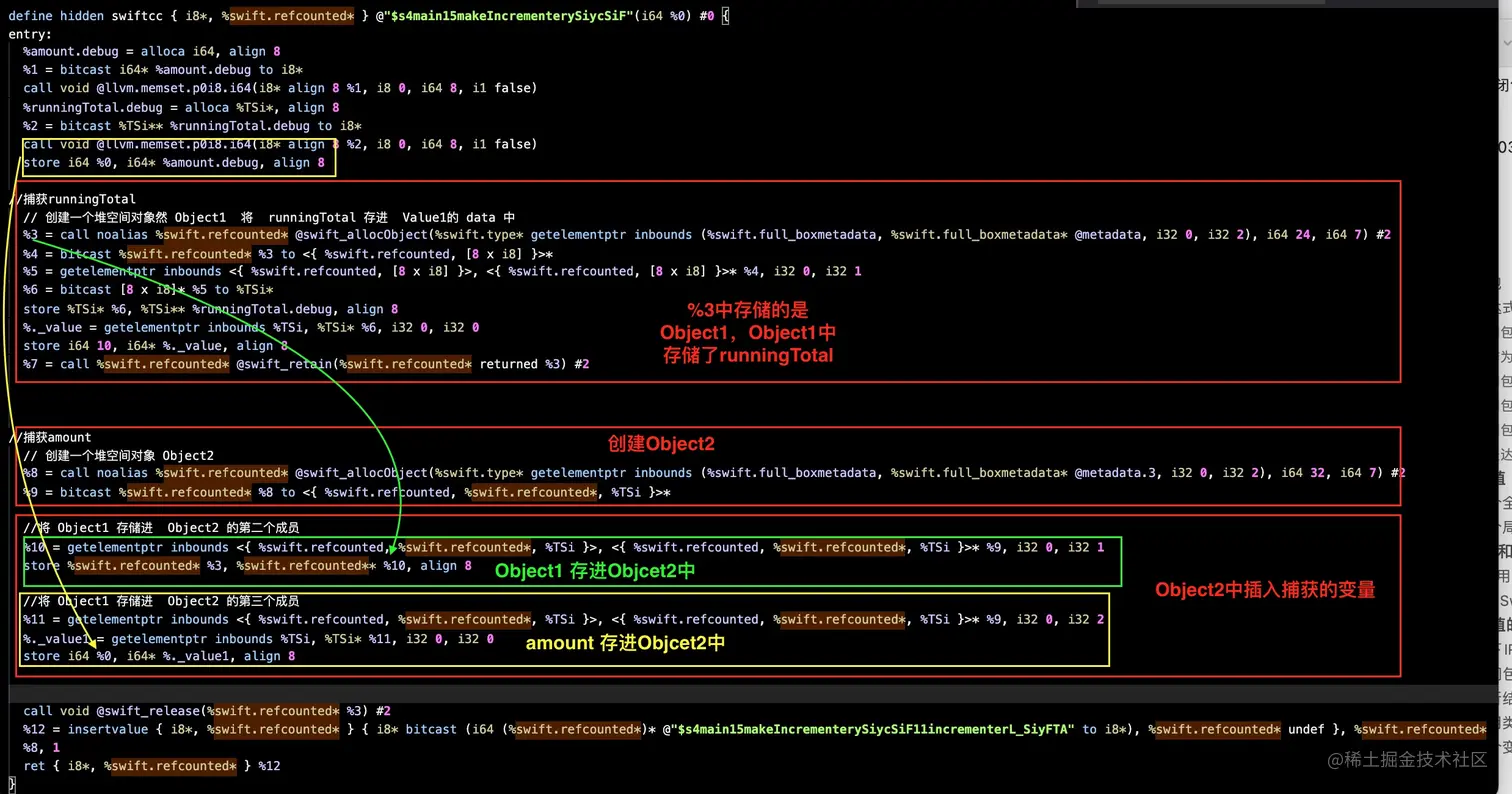Click the llvm.memset call using %2
The height and width of the screenshot is (794, 1512).
tap(280, 144)
